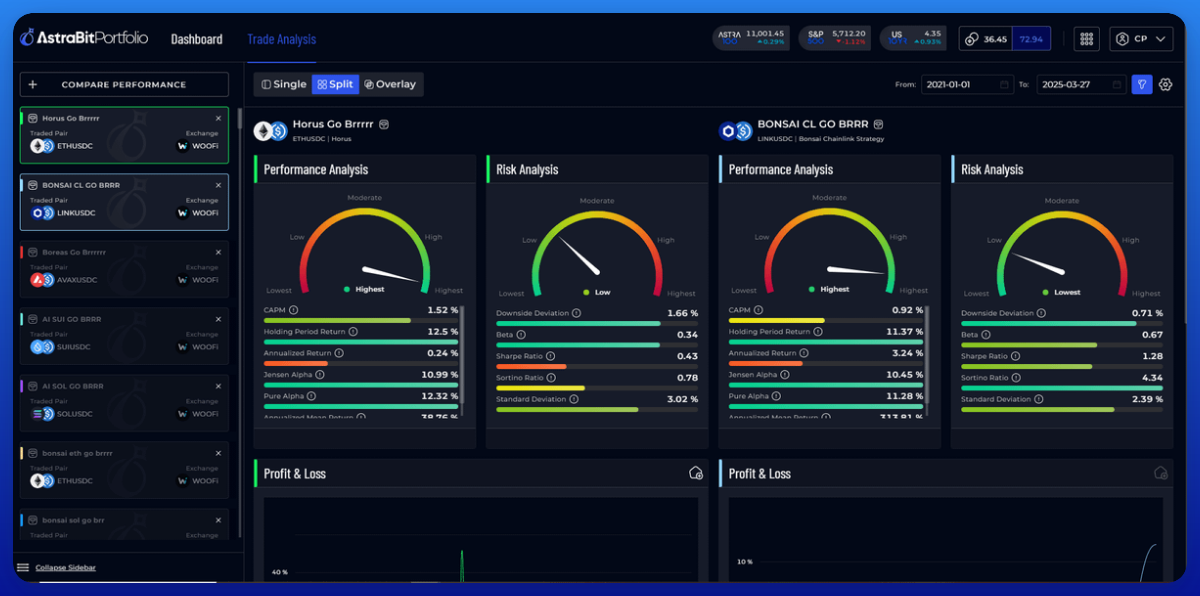The width and height of the screenshot is (1200, 596).
Task: Click the Horus Performance Analysis gauge
Action: (364, 250)
